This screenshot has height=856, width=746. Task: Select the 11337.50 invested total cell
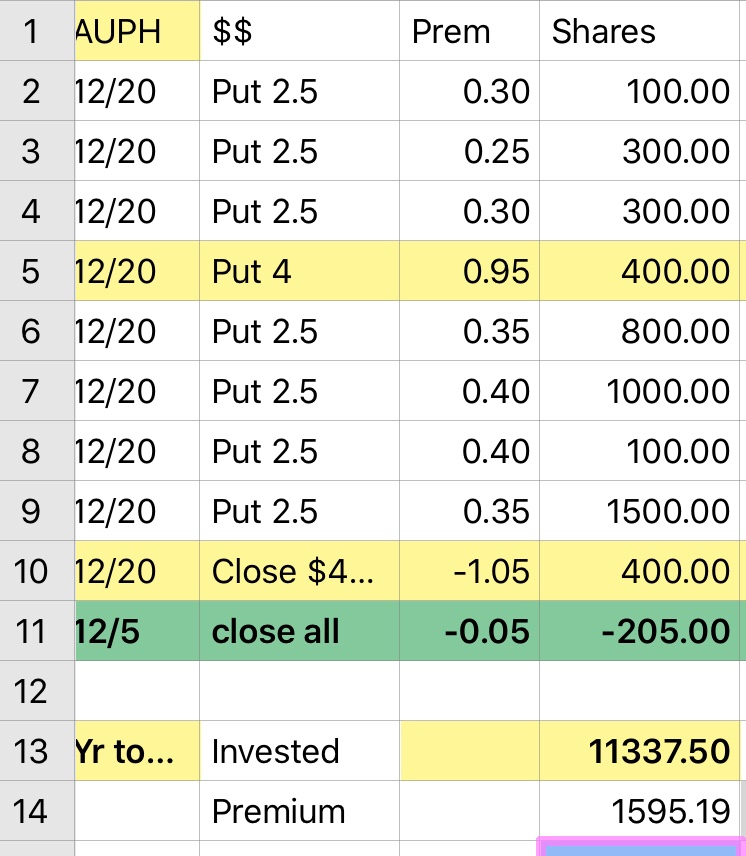639,751
